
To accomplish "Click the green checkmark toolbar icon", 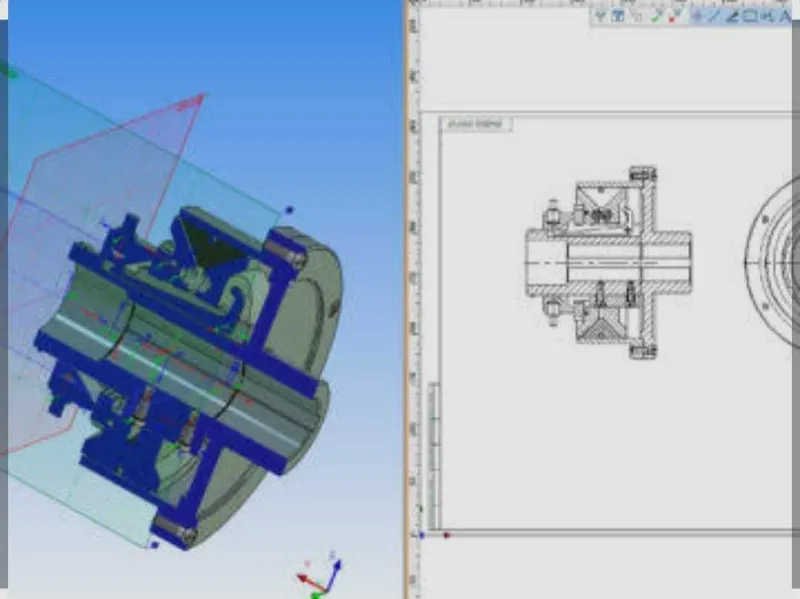I will tap(657, 16).
